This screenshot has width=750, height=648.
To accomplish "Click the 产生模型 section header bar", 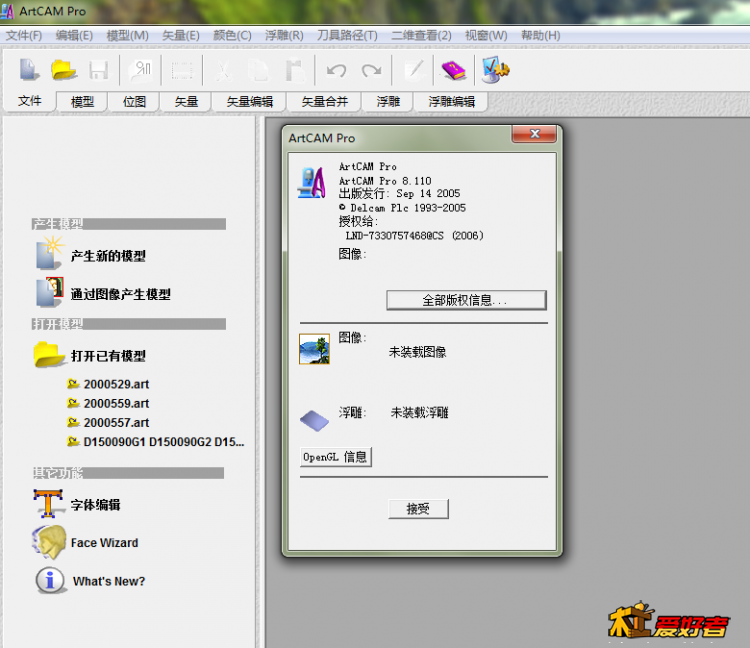I will (129, 224).
